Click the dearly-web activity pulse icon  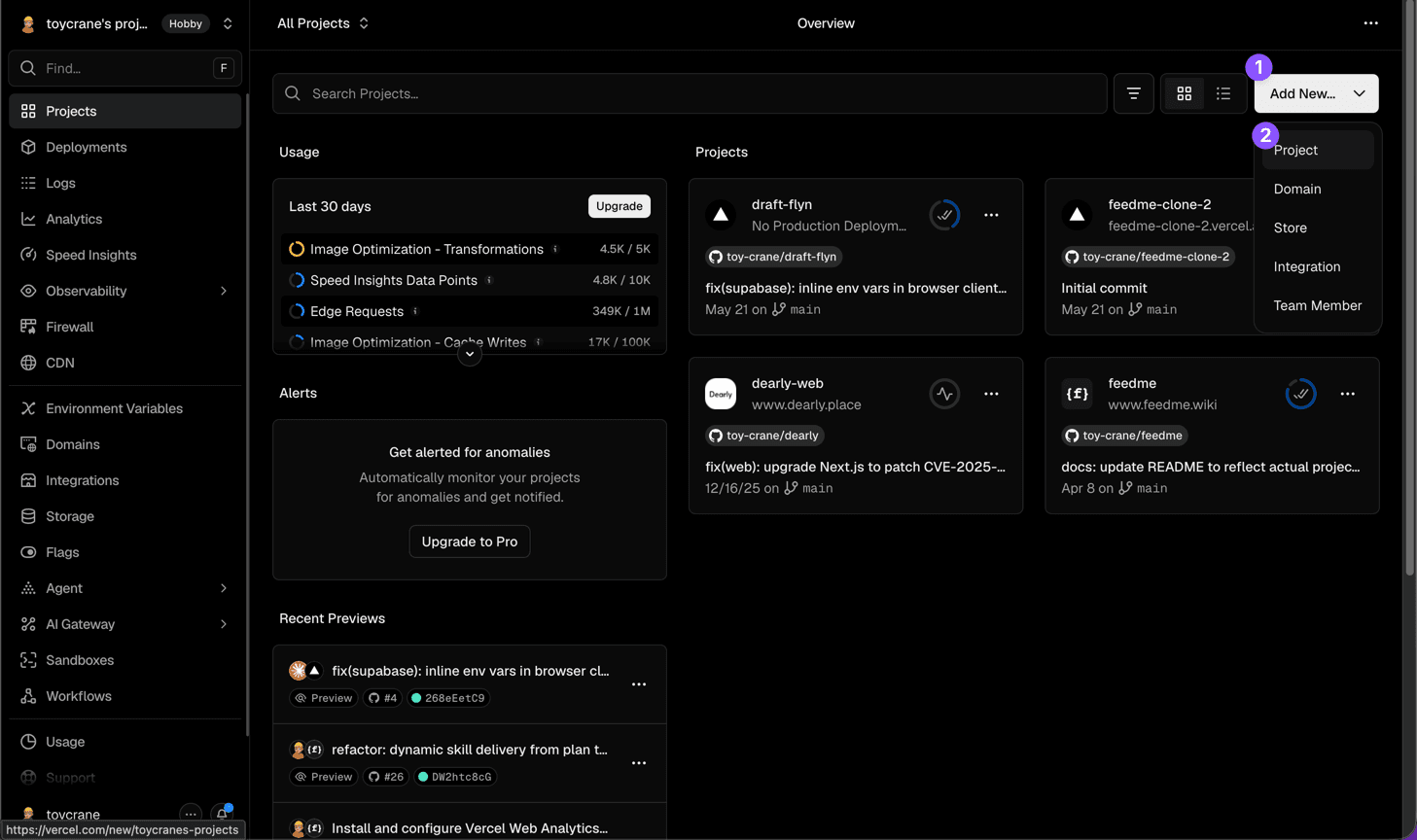[944, 394]
